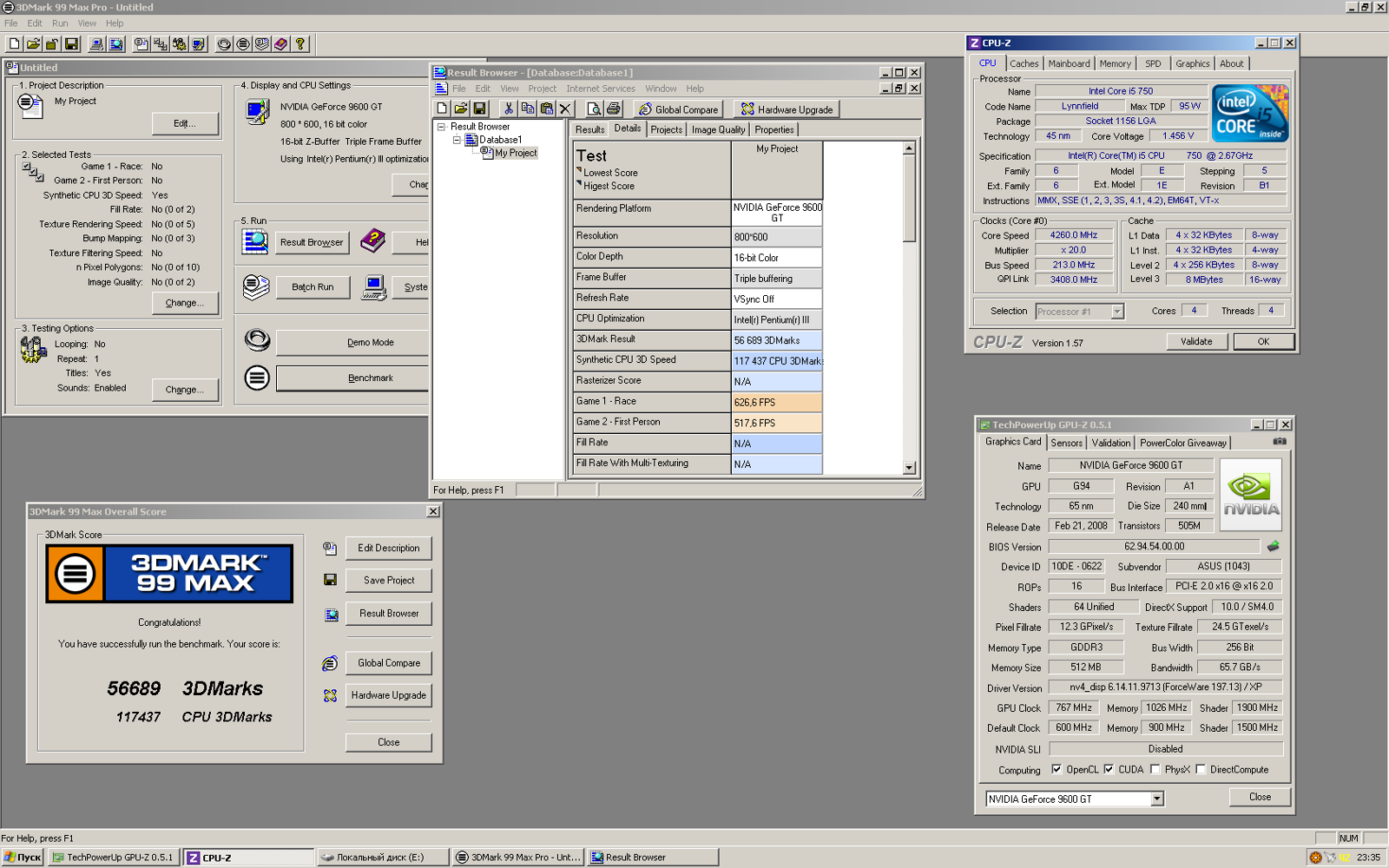This screenshot has width=1389, height=868.
Task: Open the Run menu in 3DMark
Action: tap(60, 23)
